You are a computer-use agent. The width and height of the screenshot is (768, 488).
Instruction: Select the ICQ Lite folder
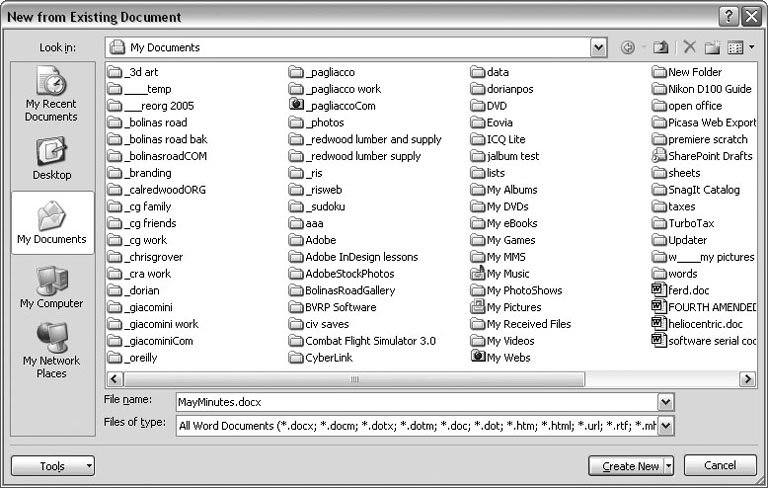(498, 139)
